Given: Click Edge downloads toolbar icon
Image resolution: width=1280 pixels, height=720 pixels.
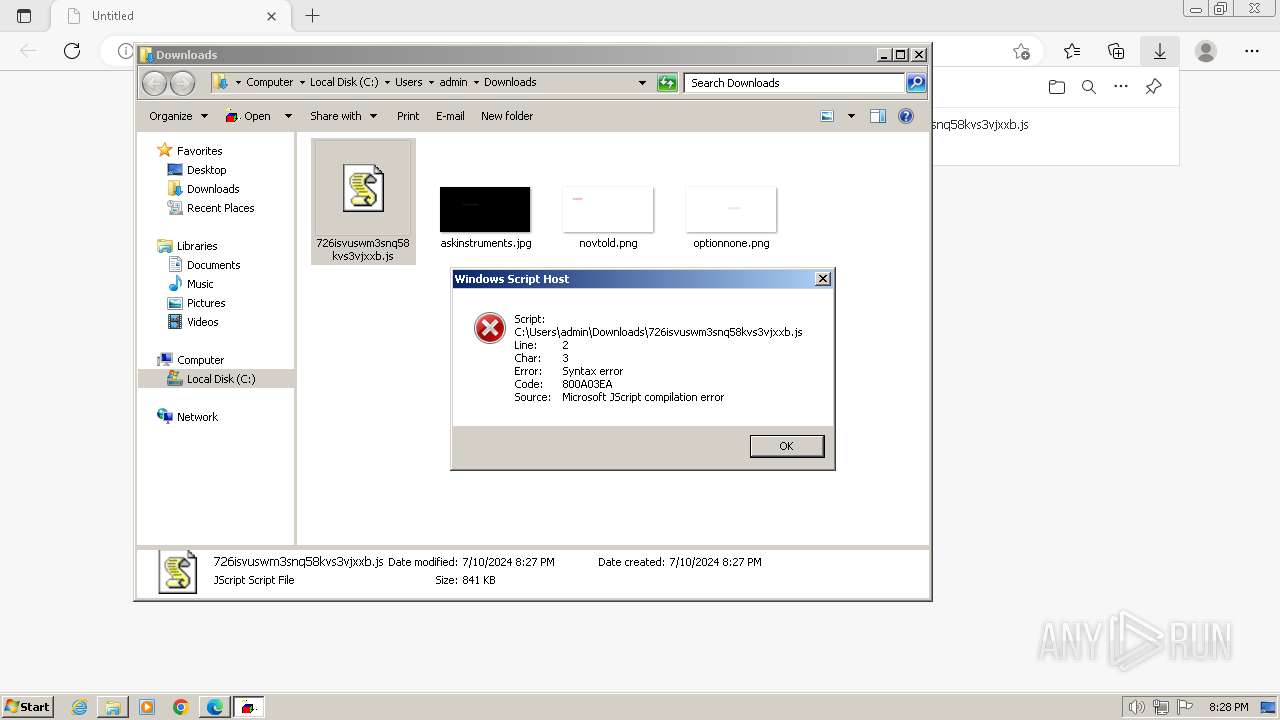Looking at the screenshot, I should [1160, 51].
